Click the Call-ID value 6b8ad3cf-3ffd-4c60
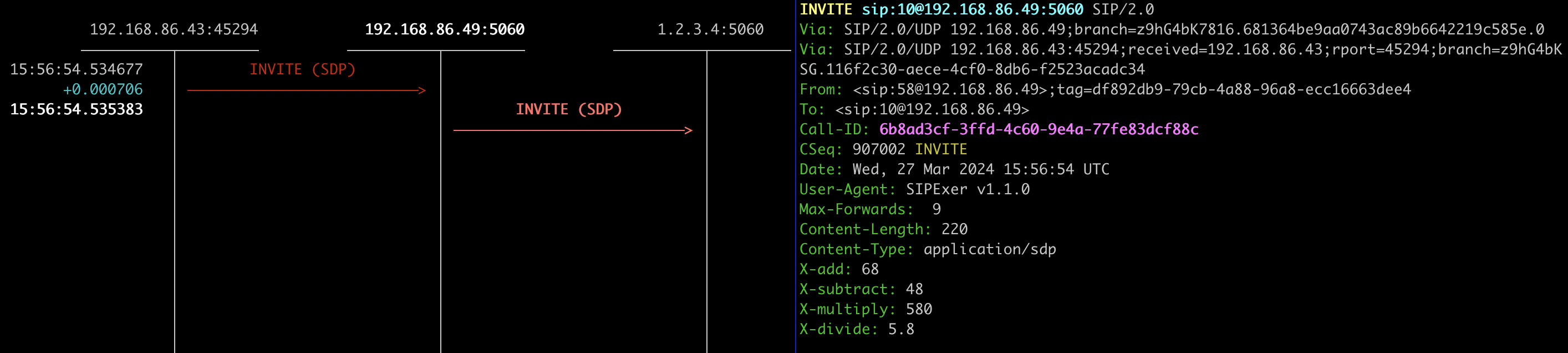Image resolution: width=1568 pixels, height=353 pixels. tap(1038, 129)
